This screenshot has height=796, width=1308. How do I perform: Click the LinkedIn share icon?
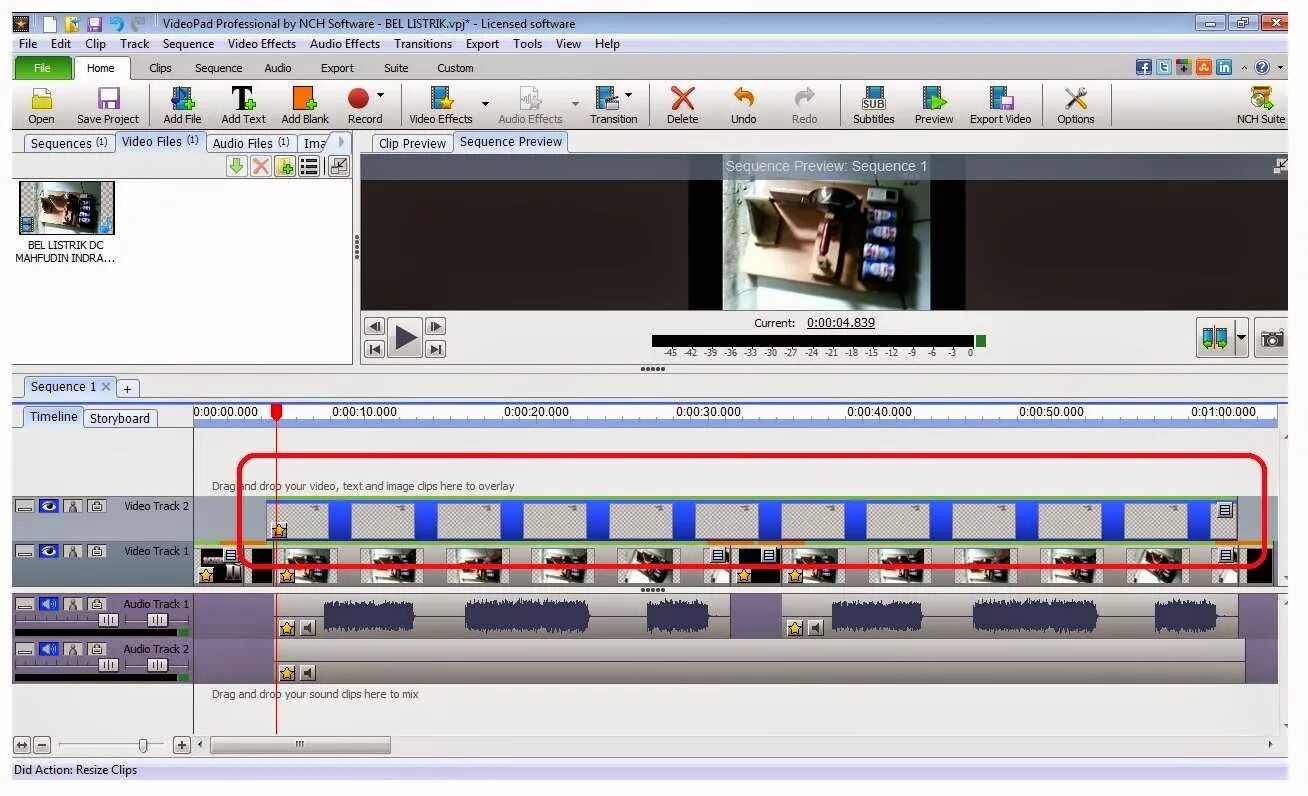coord(1224,67)
